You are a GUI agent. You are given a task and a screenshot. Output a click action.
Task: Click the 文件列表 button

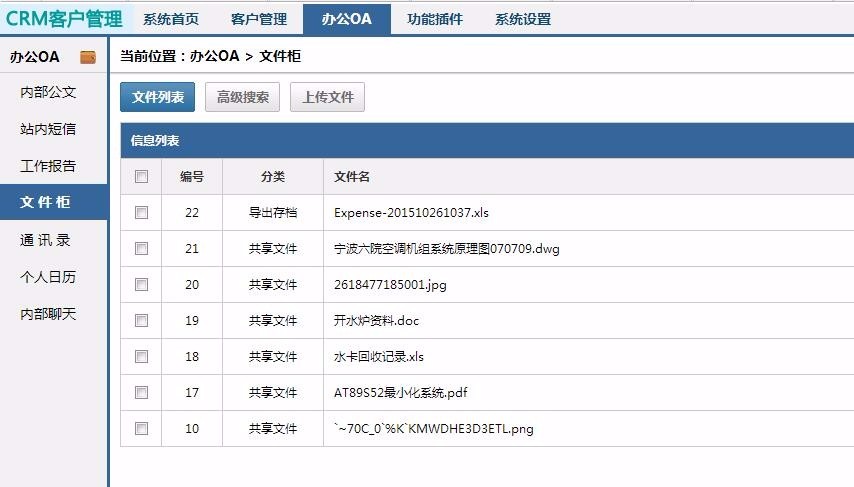coord(157,97)
